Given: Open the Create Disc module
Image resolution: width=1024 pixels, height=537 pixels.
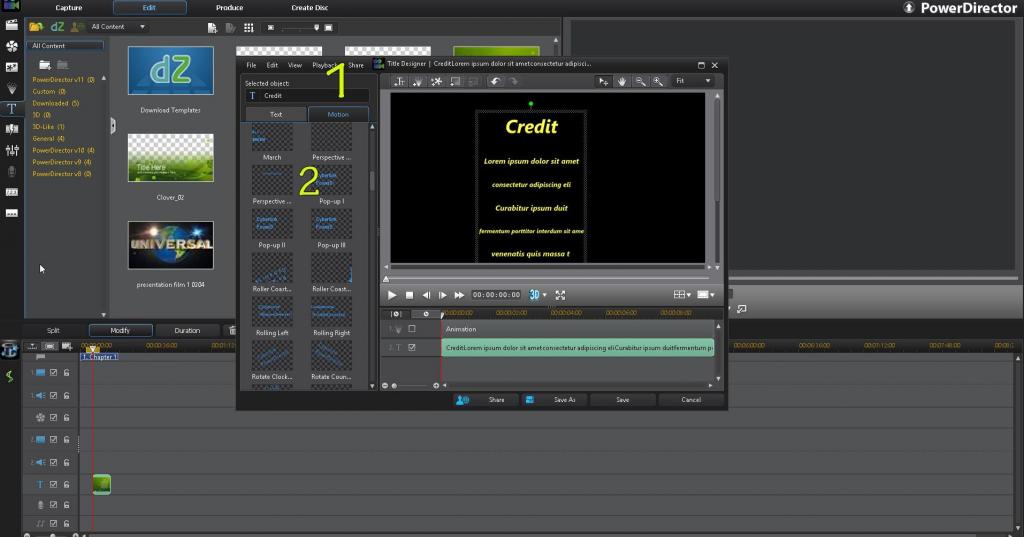Looking at the screenshot, I should tap(310, 8).
